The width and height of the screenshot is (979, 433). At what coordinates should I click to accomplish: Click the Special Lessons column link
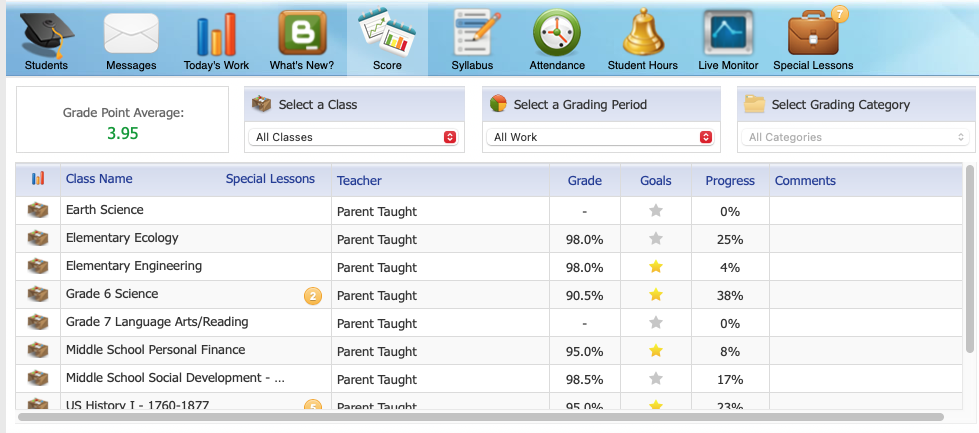tap(270, 179)
